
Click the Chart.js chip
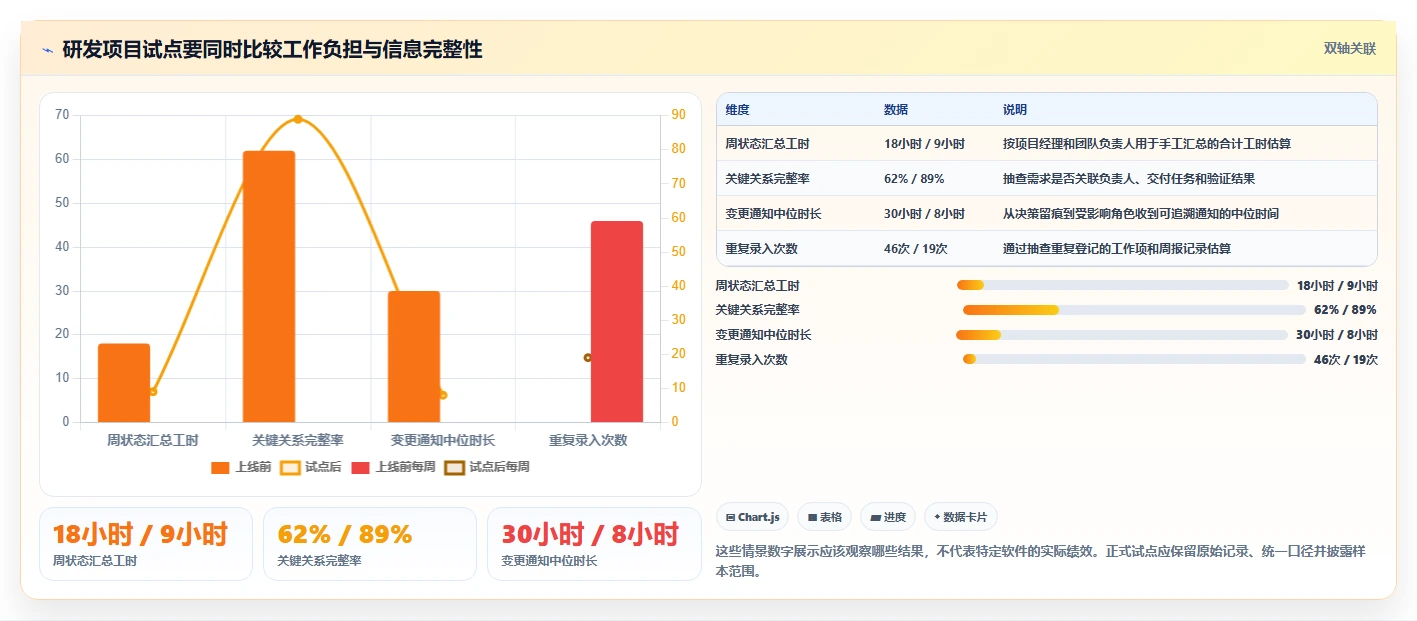click(x=752, y=517)
